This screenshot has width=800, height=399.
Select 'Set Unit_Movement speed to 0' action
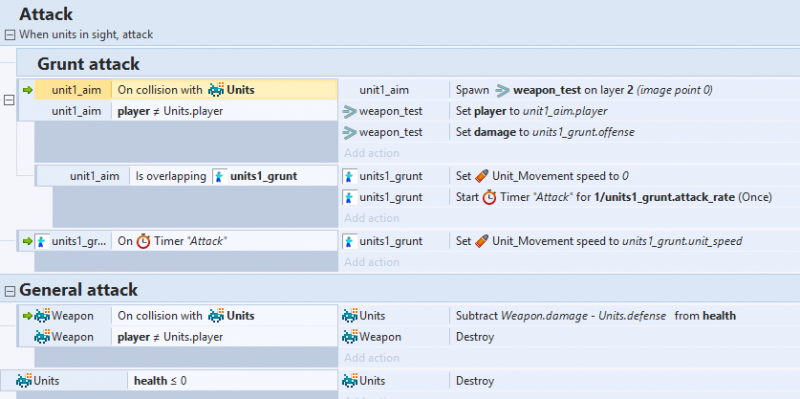(x=542, y=176)
